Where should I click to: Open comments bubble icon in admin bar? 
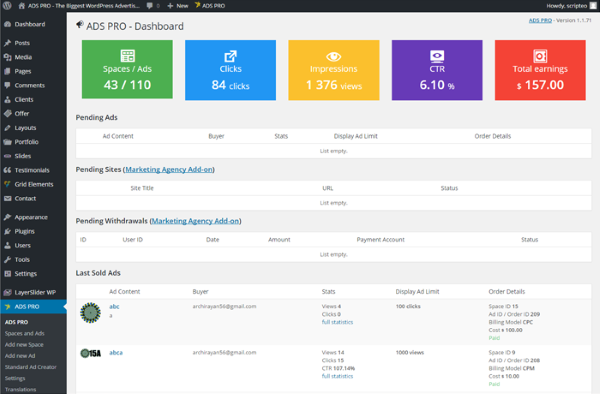point(150,6)
